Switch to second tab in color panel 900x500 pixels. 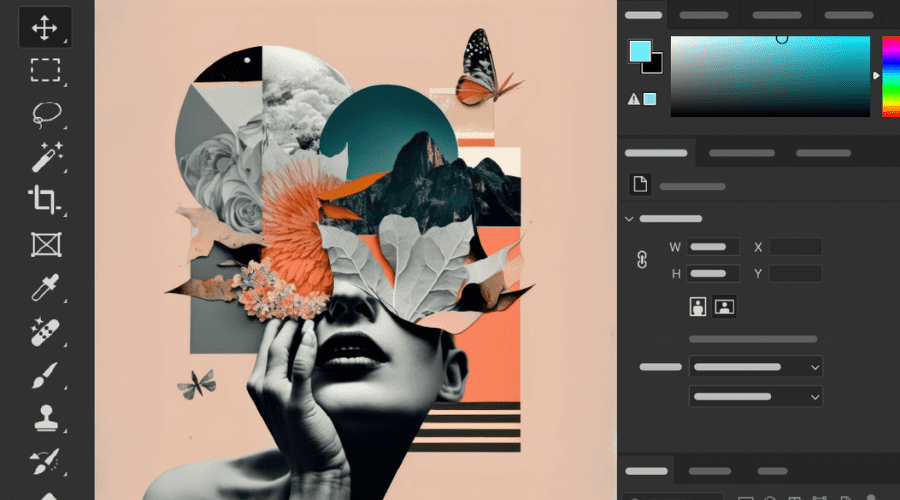tap(702, 15)
